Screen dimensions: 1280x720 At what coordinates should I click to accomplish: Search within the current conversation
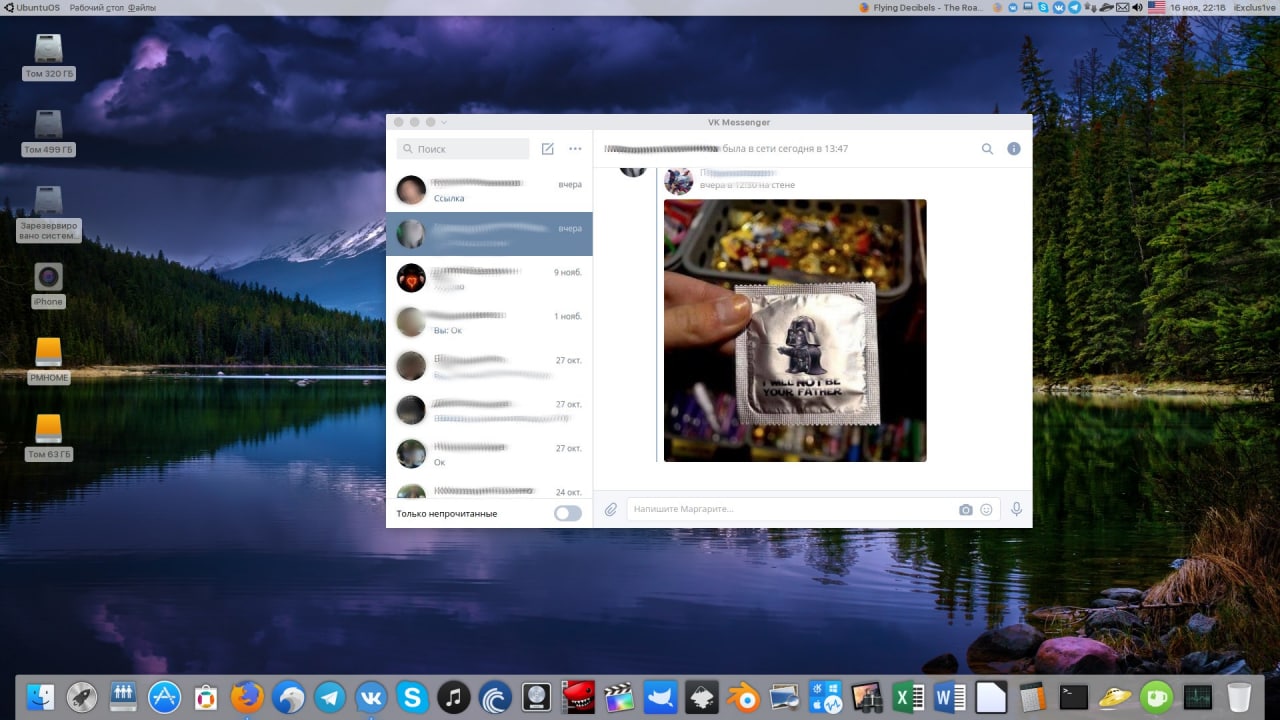(x=987, y=149)
